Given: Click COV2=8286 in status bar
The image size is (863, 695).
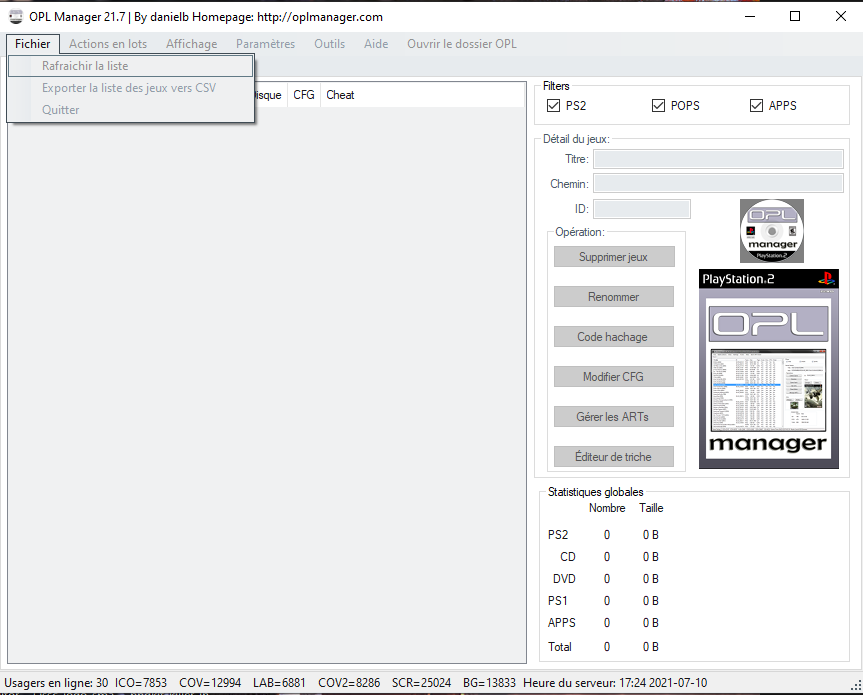Looking at the screenshot, I should point(349,683).
